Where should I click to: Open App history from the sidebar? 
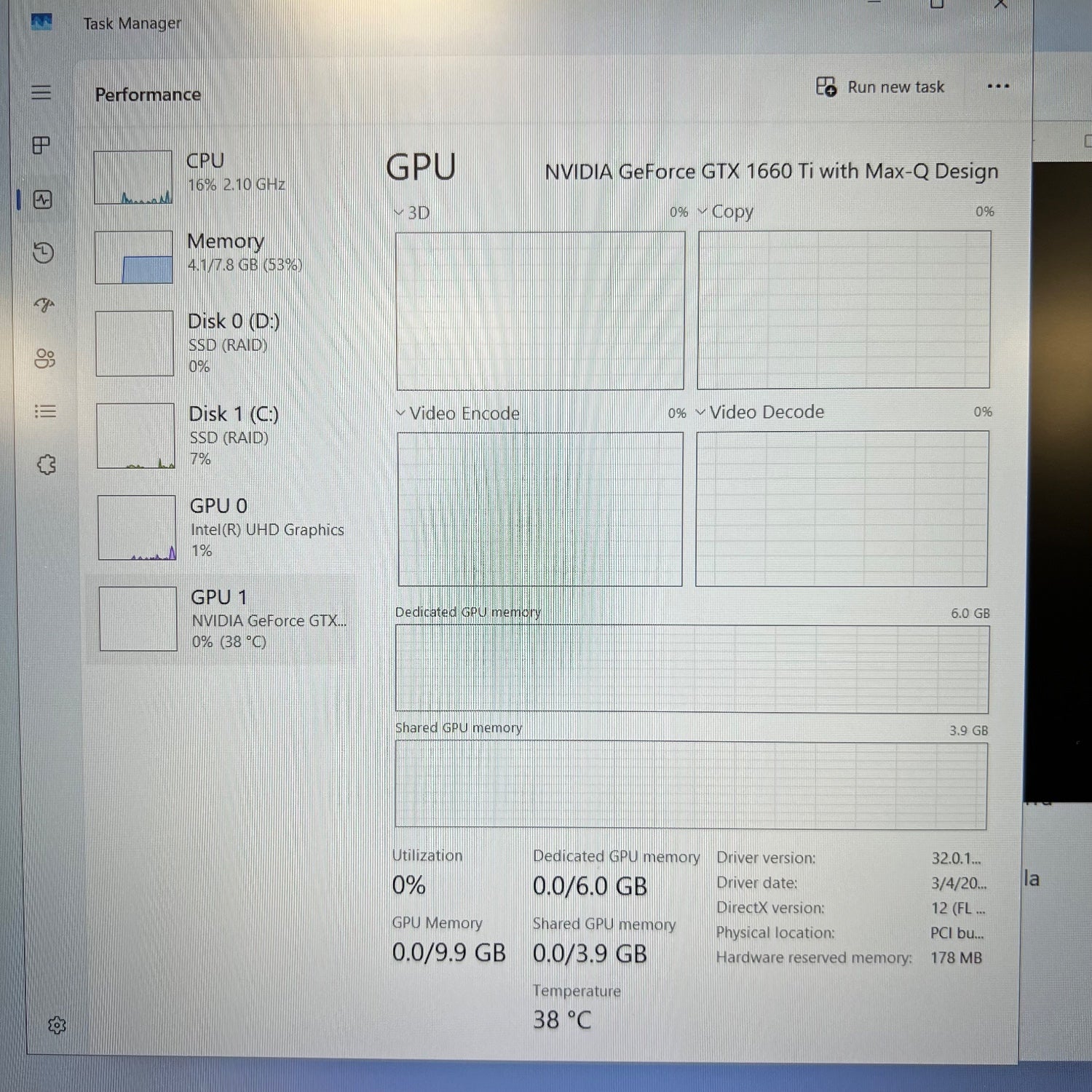42,254
